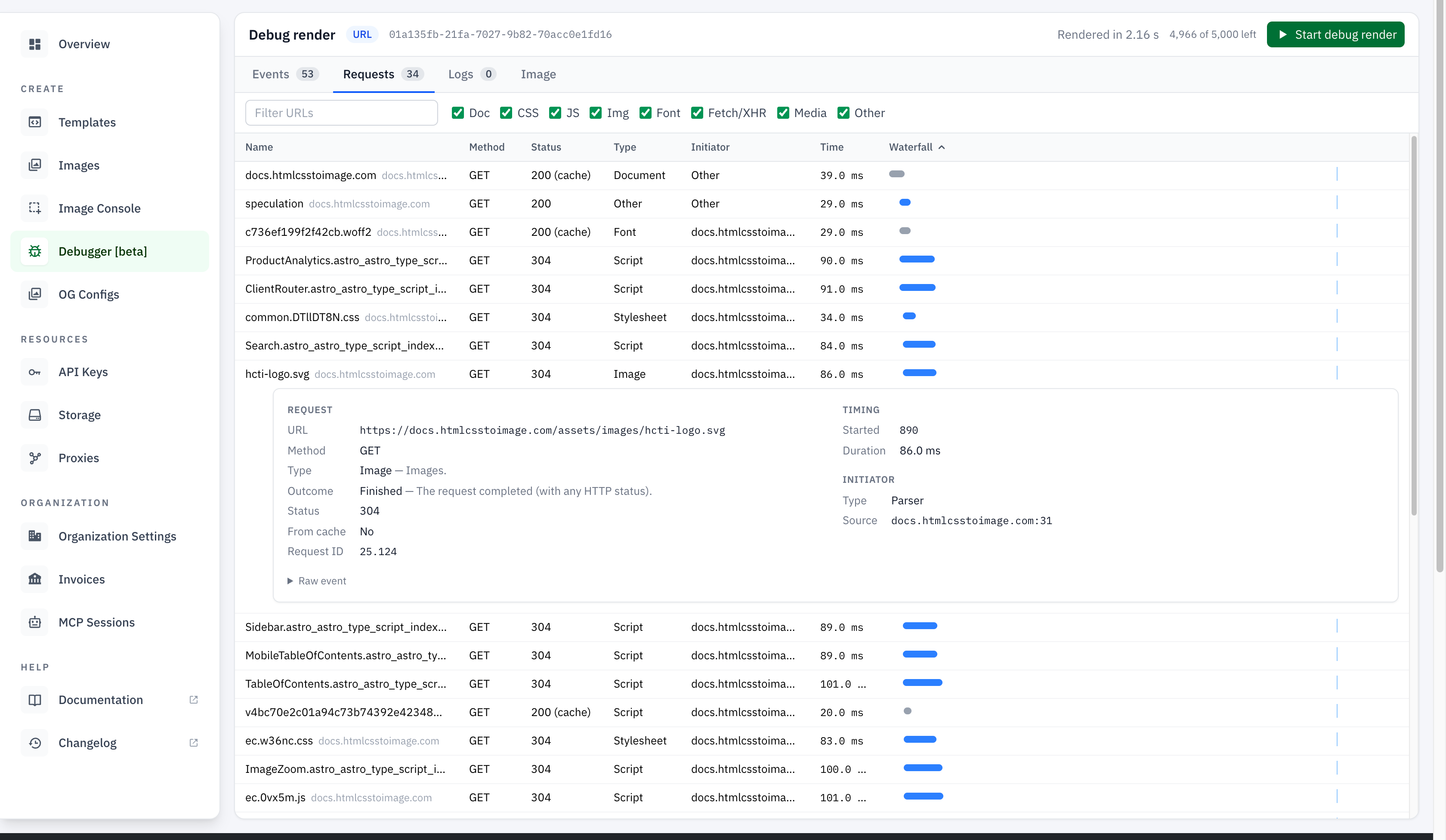Click the MCP Sessions robot icon
The height and width of the screenshot is (840, 1446).
pos(35,623)
